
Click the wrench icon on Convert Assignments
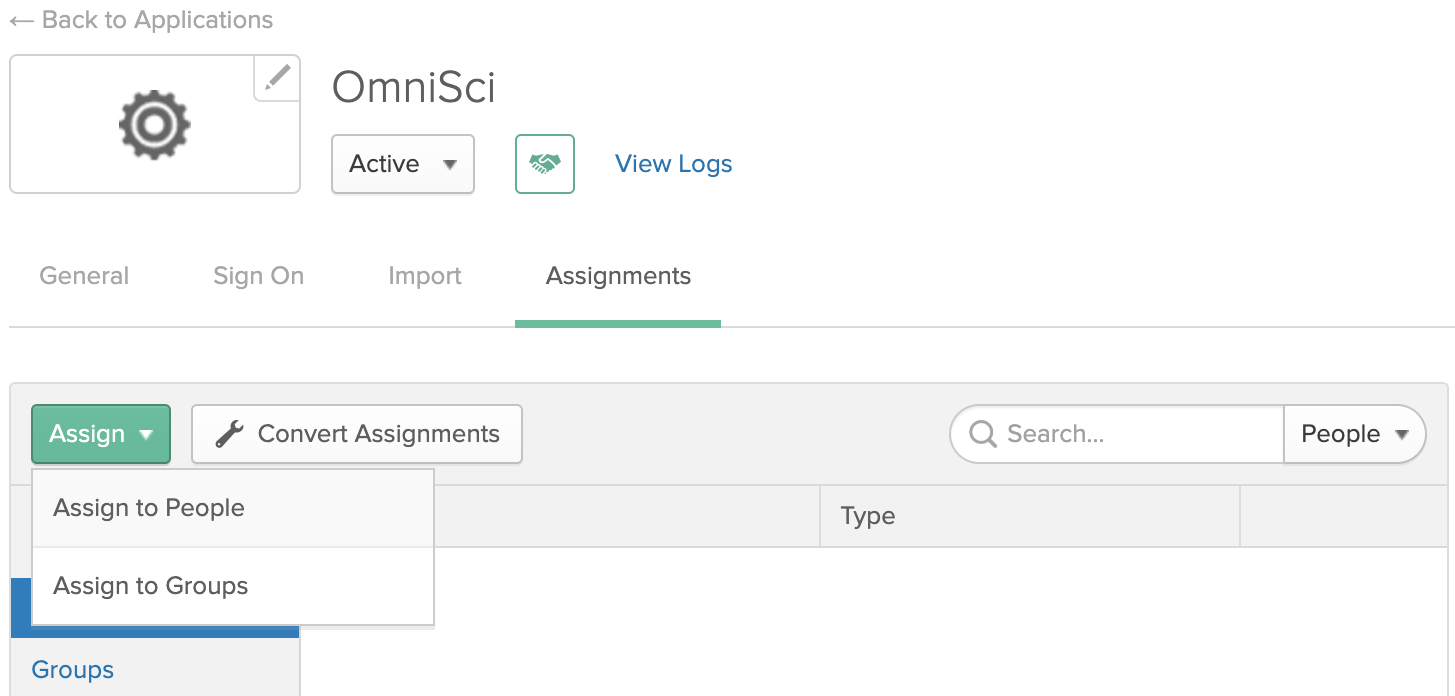point(230,434)
